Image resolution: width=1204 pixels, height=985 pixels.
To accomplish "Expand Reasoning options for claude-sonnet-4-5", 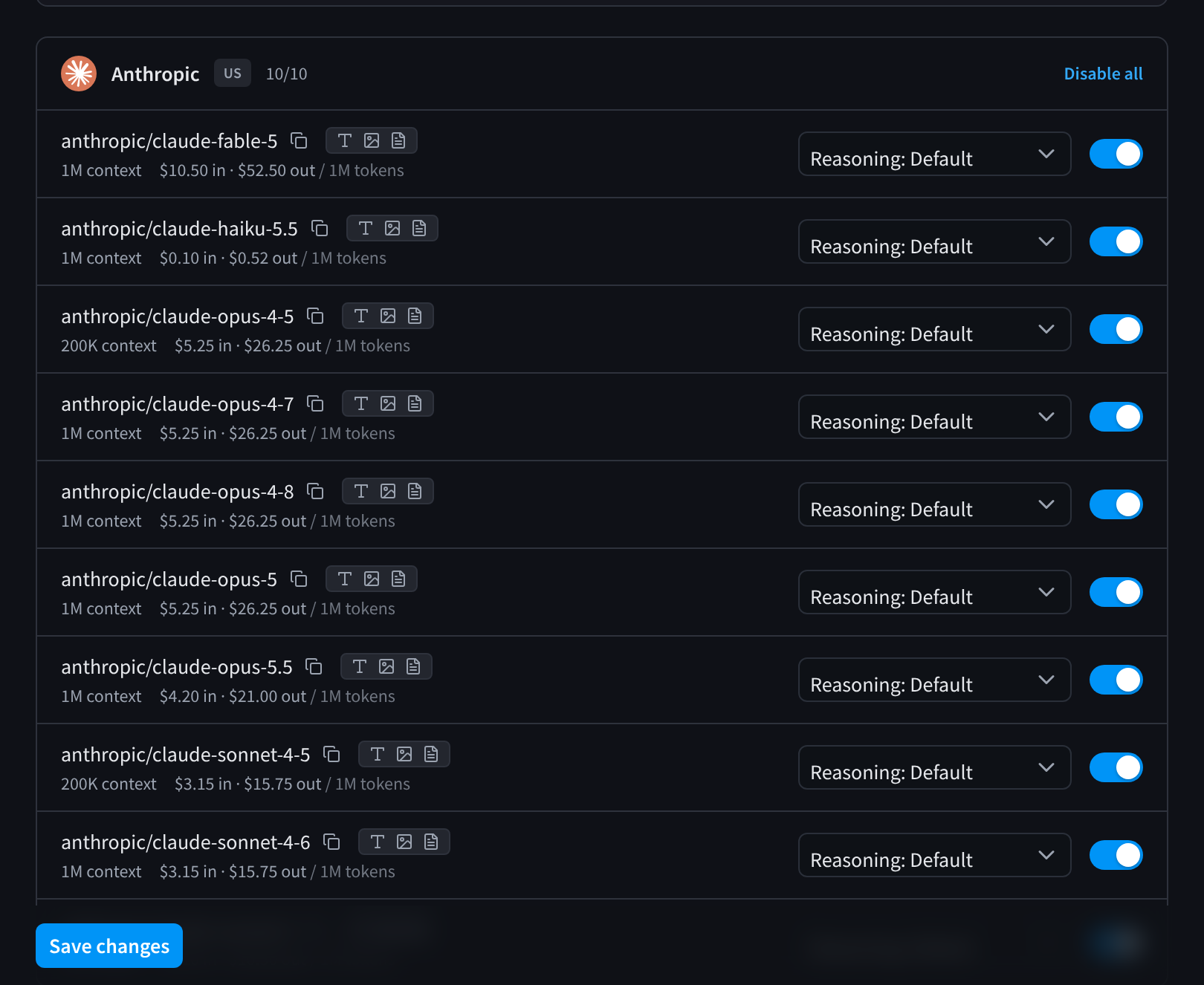I will click(x=935, y=767).
